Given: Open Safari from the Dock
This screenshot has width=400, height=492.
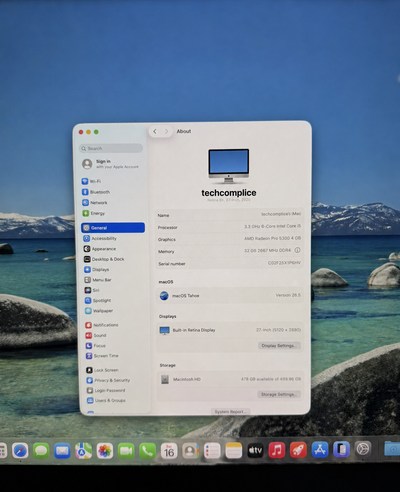Looking at the screenshot, I should 20,451.
